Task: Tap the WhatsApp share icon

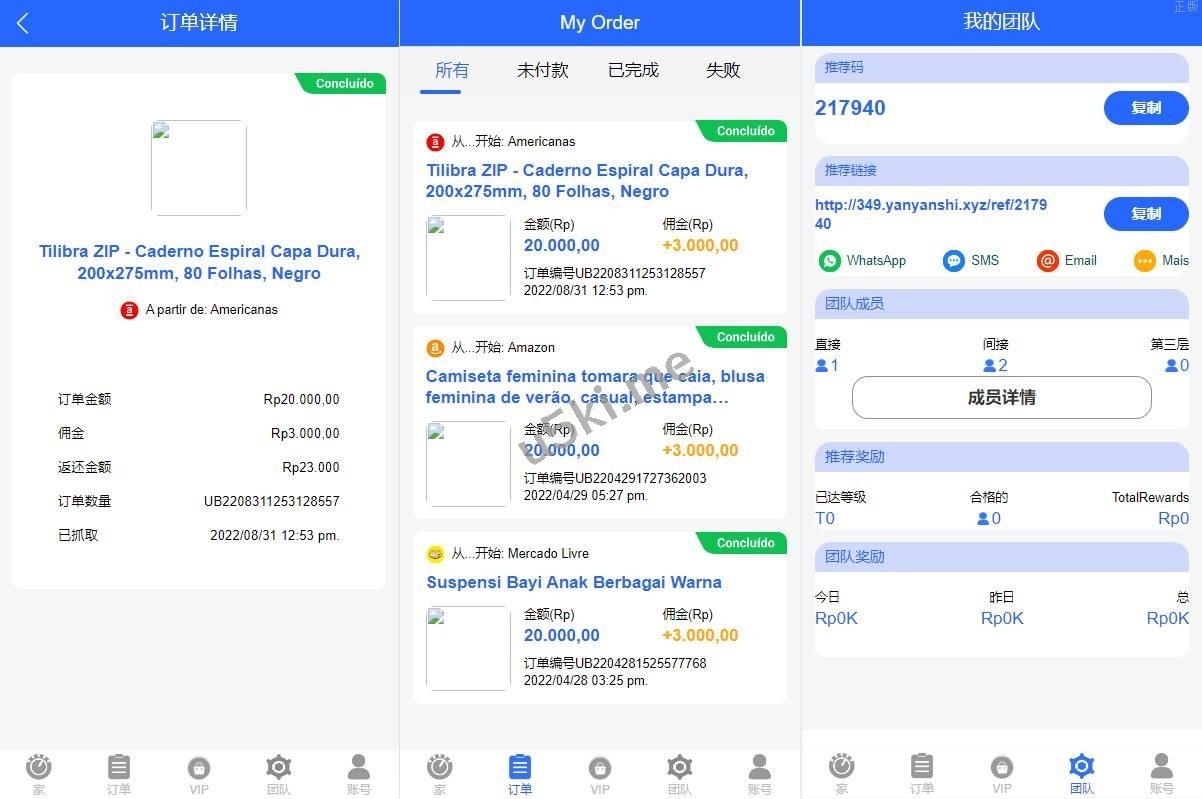Action: click(x=830, y=261)
